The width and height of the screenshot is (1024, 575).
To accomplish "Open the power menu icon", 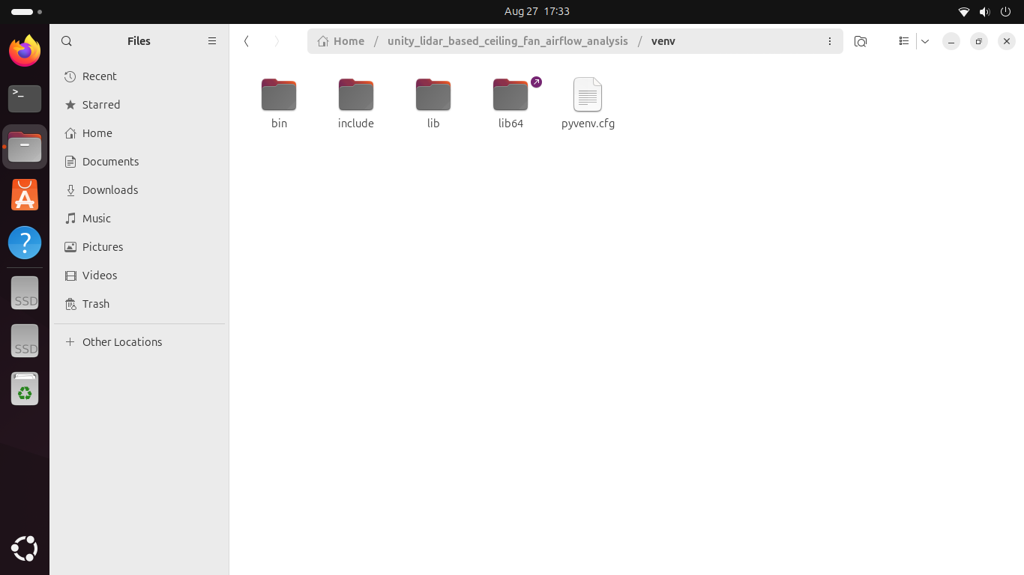I will (1006, 12).
